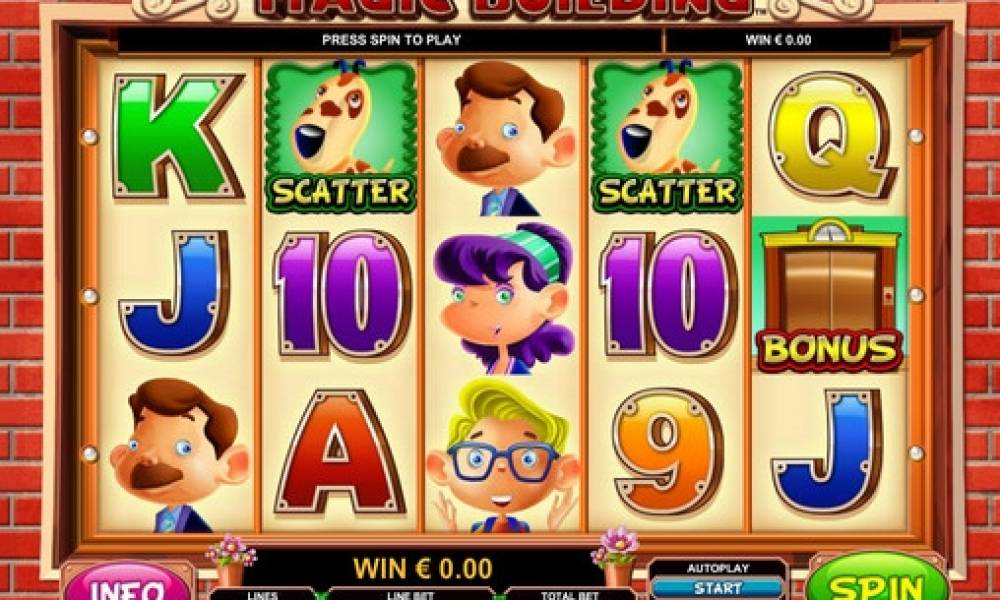Click the green SPIN button

pyautogui.click(x=880, y=579)
